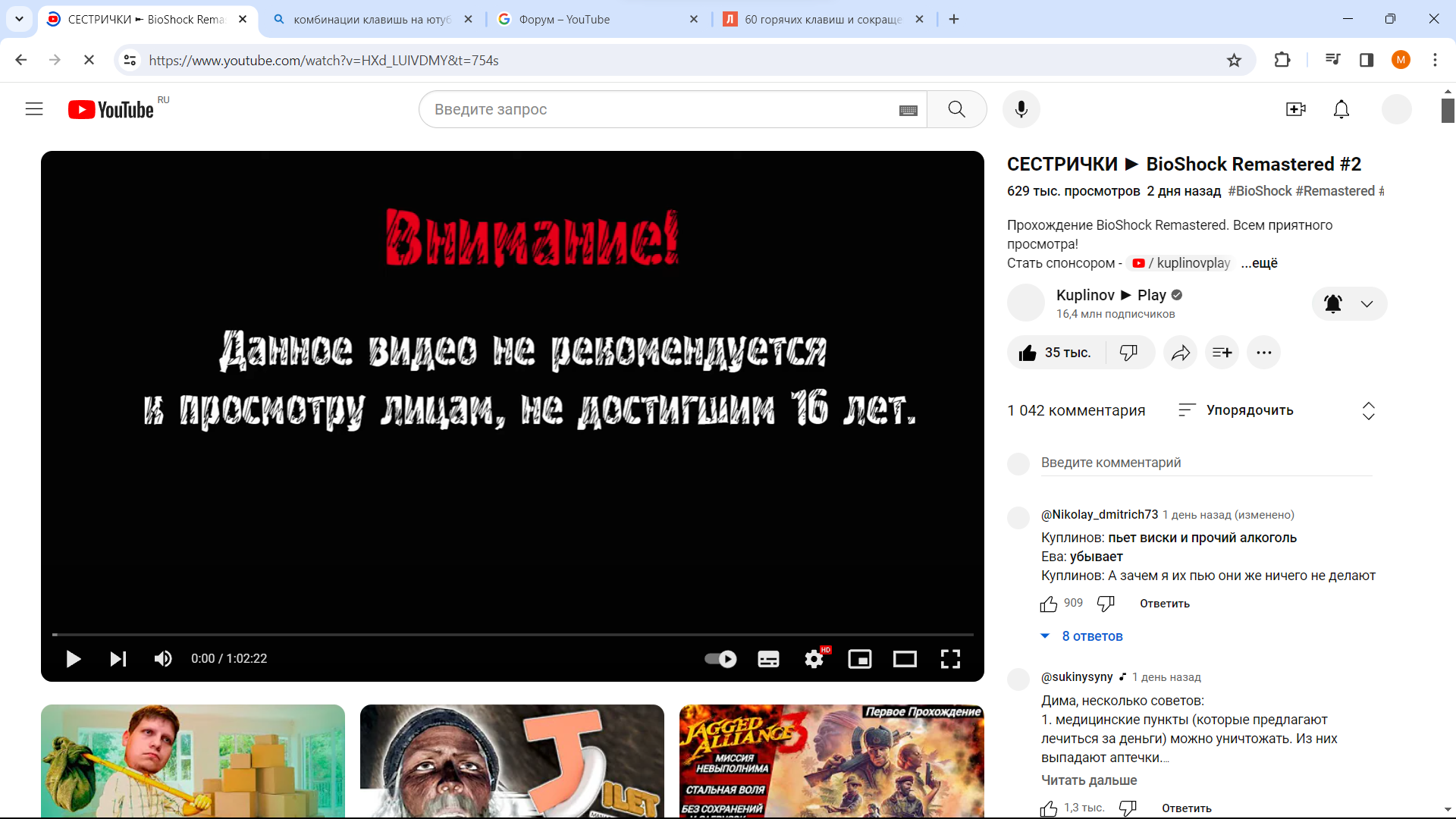Switch to the комбинации клавишь tab
The image size is (1456, 819).
click(372, 19)
